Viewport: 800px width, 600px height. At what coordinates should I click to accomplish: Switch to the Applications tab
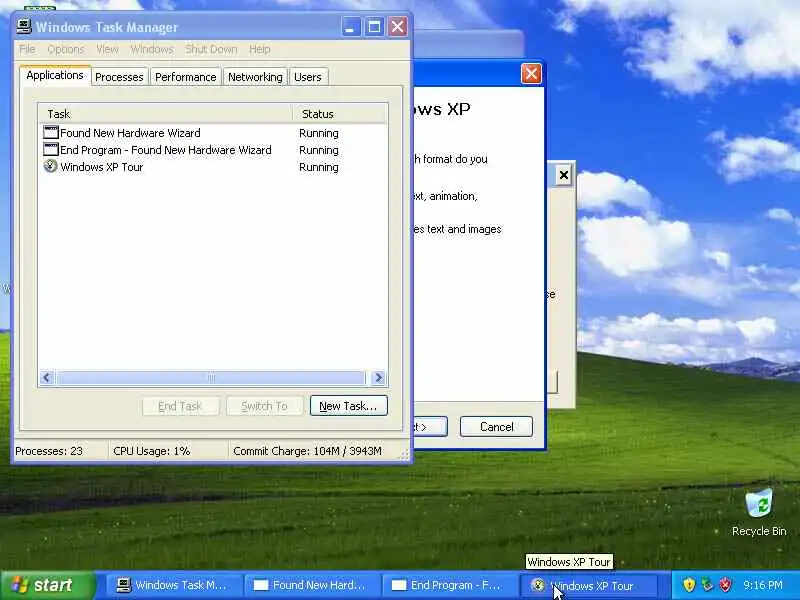pos(55,76)
